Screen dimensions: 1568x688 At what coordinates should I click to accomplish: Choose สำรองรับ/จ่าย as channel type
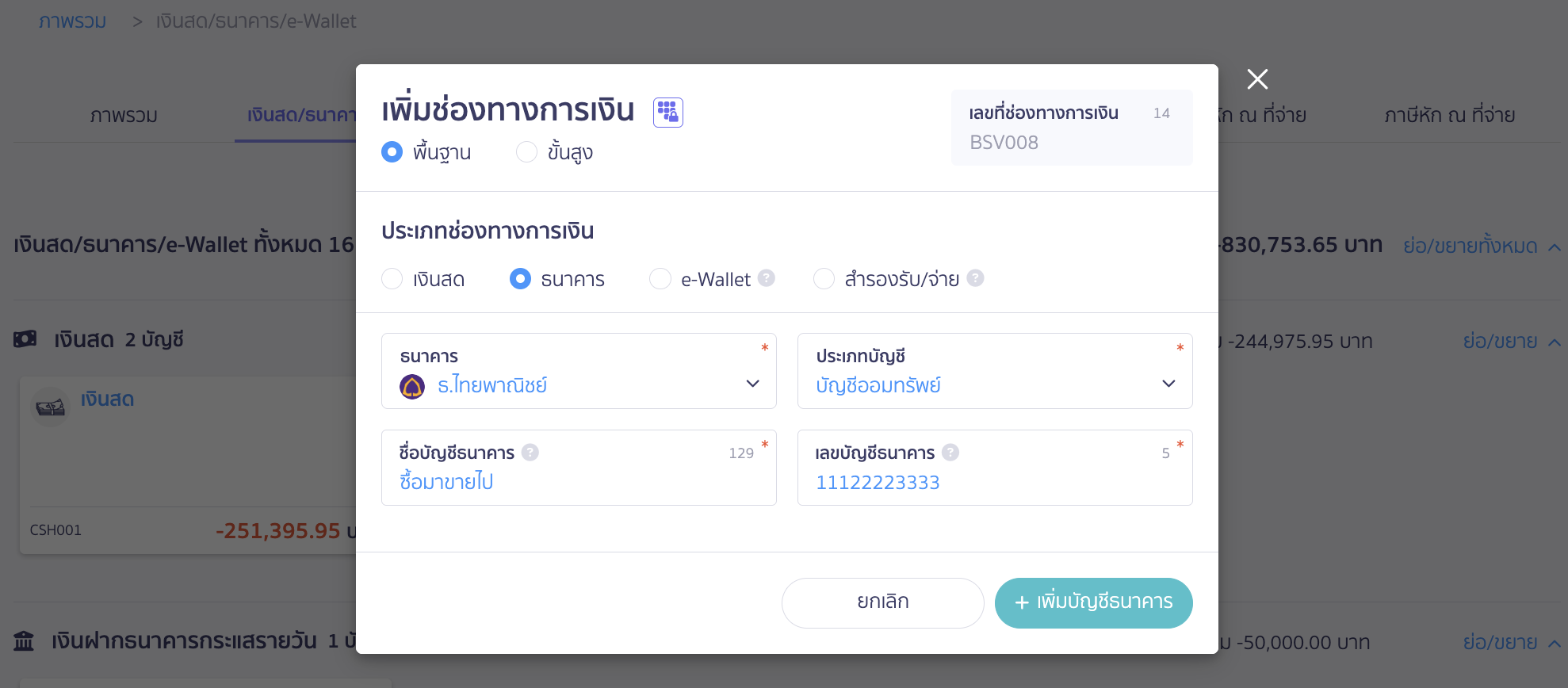pyautogui.click(x=824, y=279)
